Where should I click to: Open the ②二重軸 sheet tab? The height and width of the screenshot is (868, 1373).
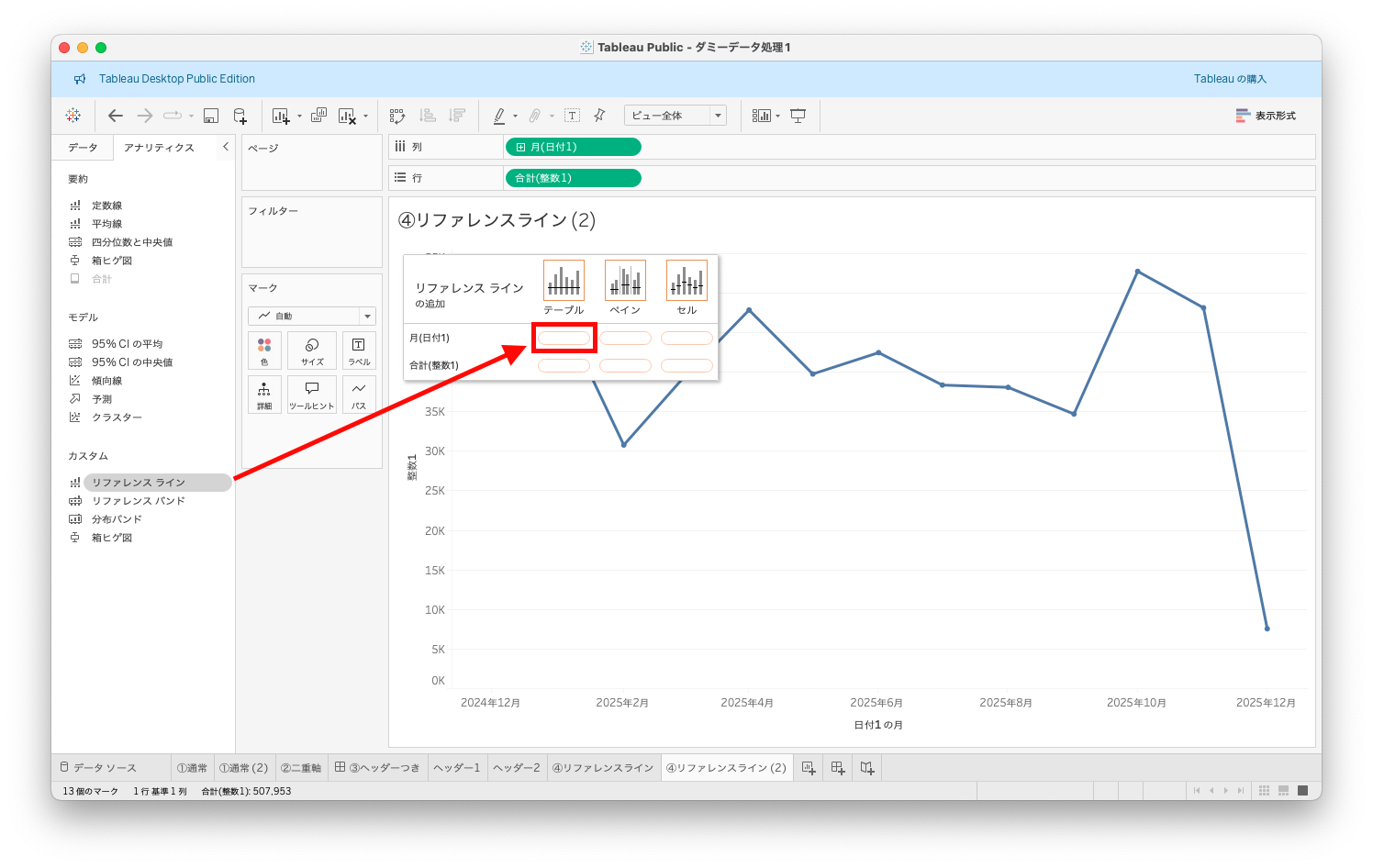tap(301, 768)
